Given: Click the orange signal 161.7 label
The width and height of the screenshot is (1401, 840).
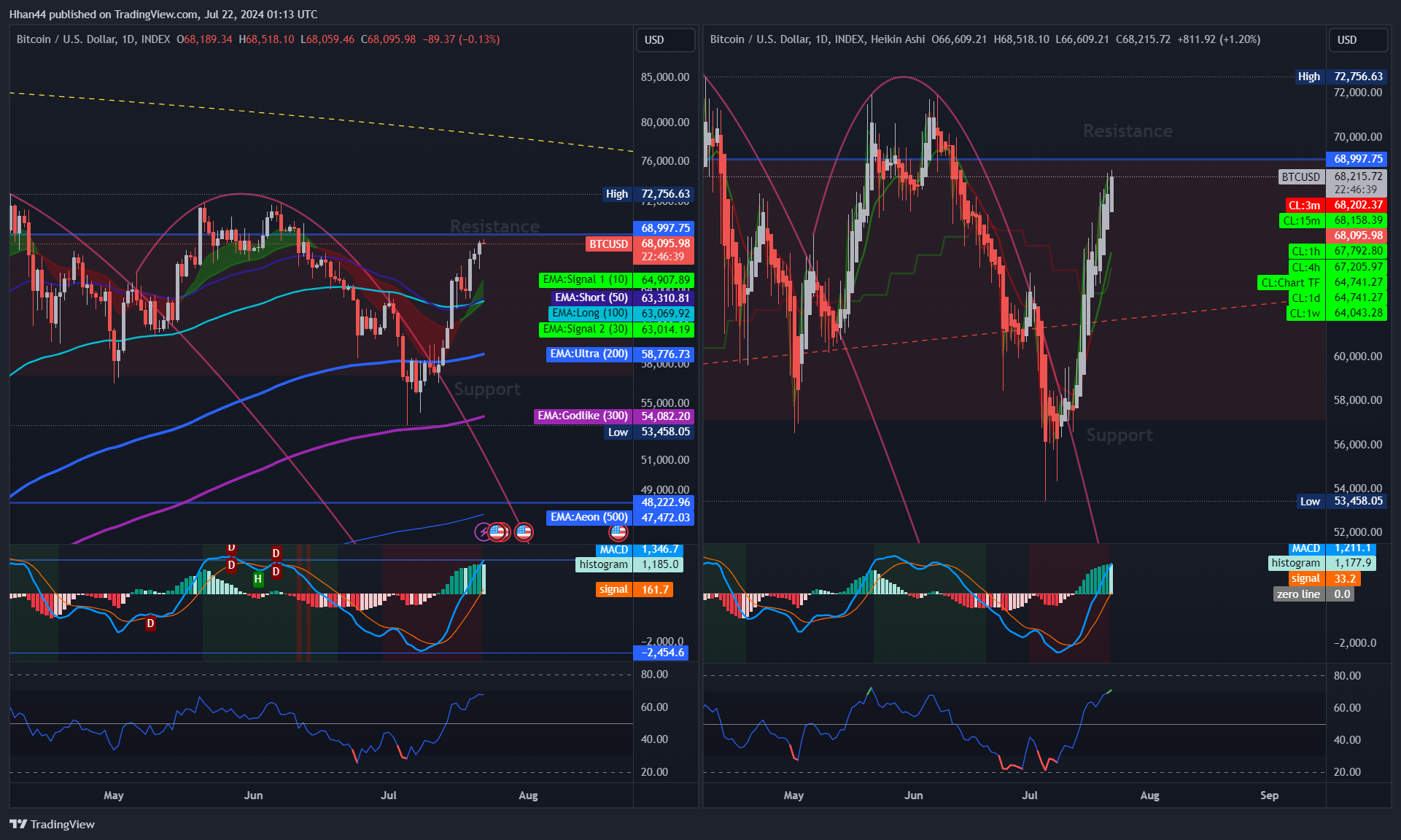Looking at the screenshot, I should tap(634, 590).
